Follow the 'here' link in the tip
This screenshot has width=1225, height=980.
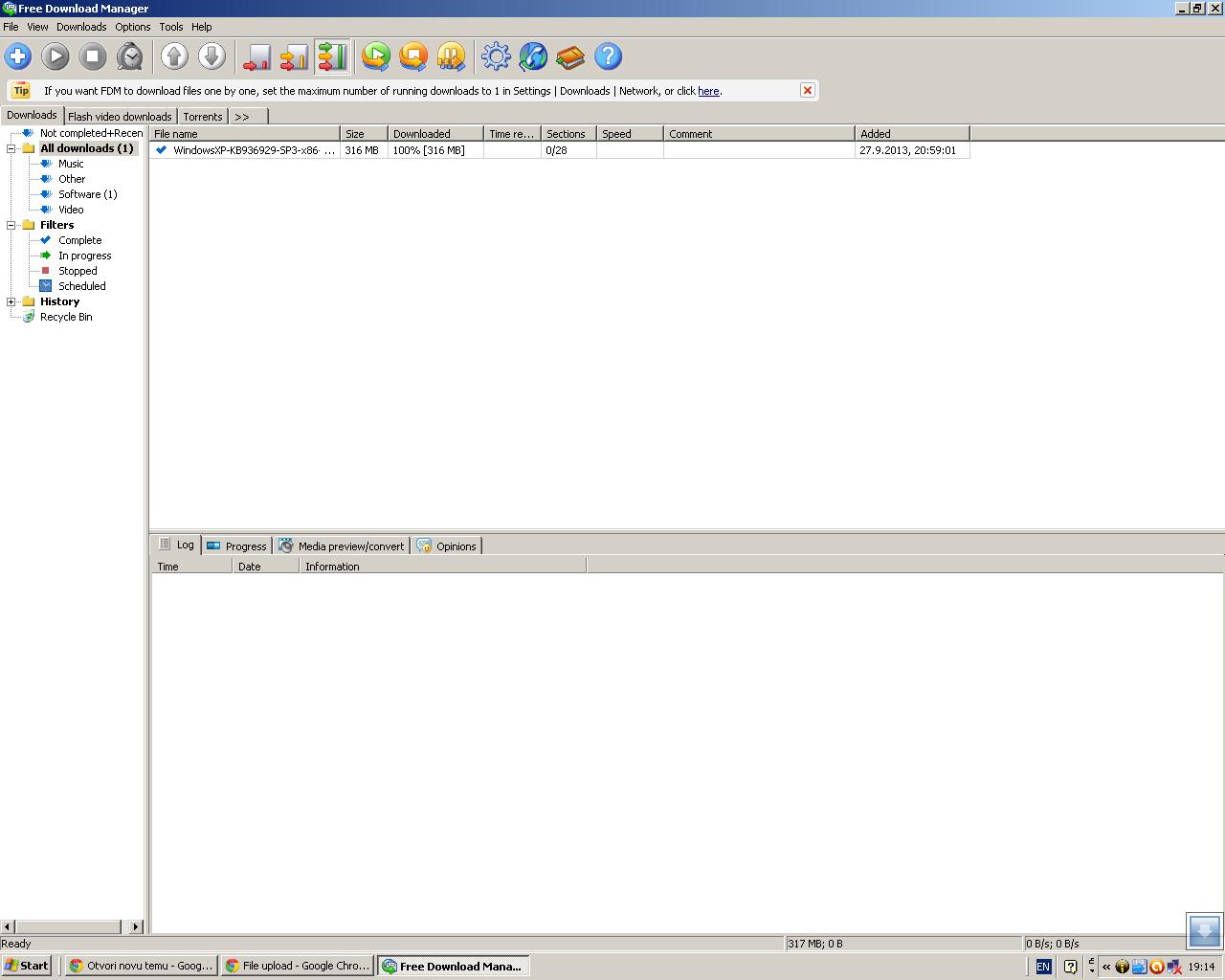[x=708, y=91]
